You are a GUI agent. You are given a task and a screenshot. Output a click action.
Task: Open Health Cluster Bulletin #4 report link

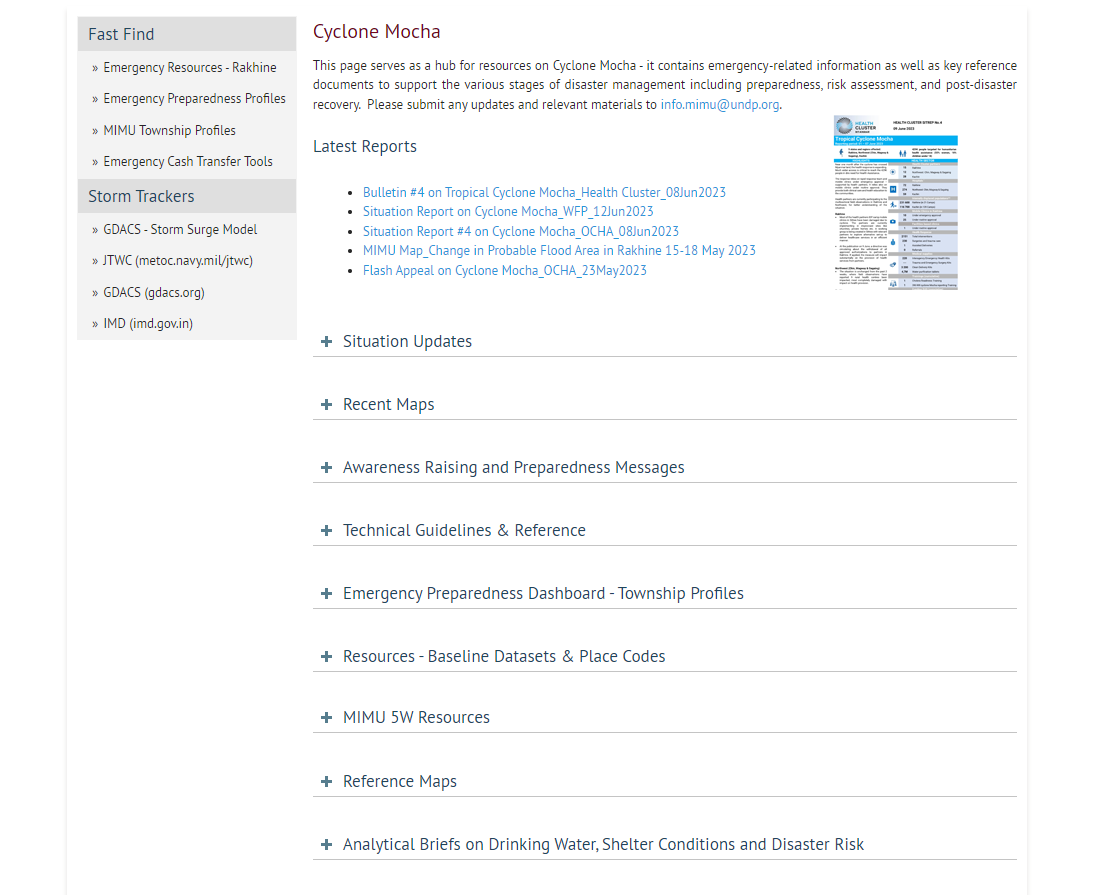(544, 192)
